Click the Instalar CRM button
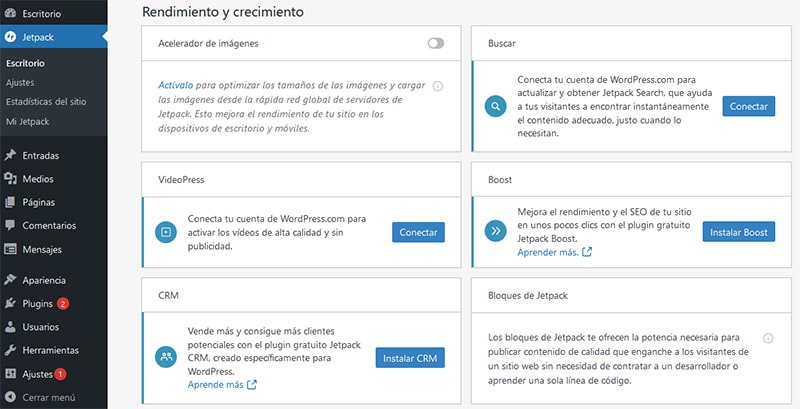Viewport: 800px width, 409px height. (x=410, y=358)
